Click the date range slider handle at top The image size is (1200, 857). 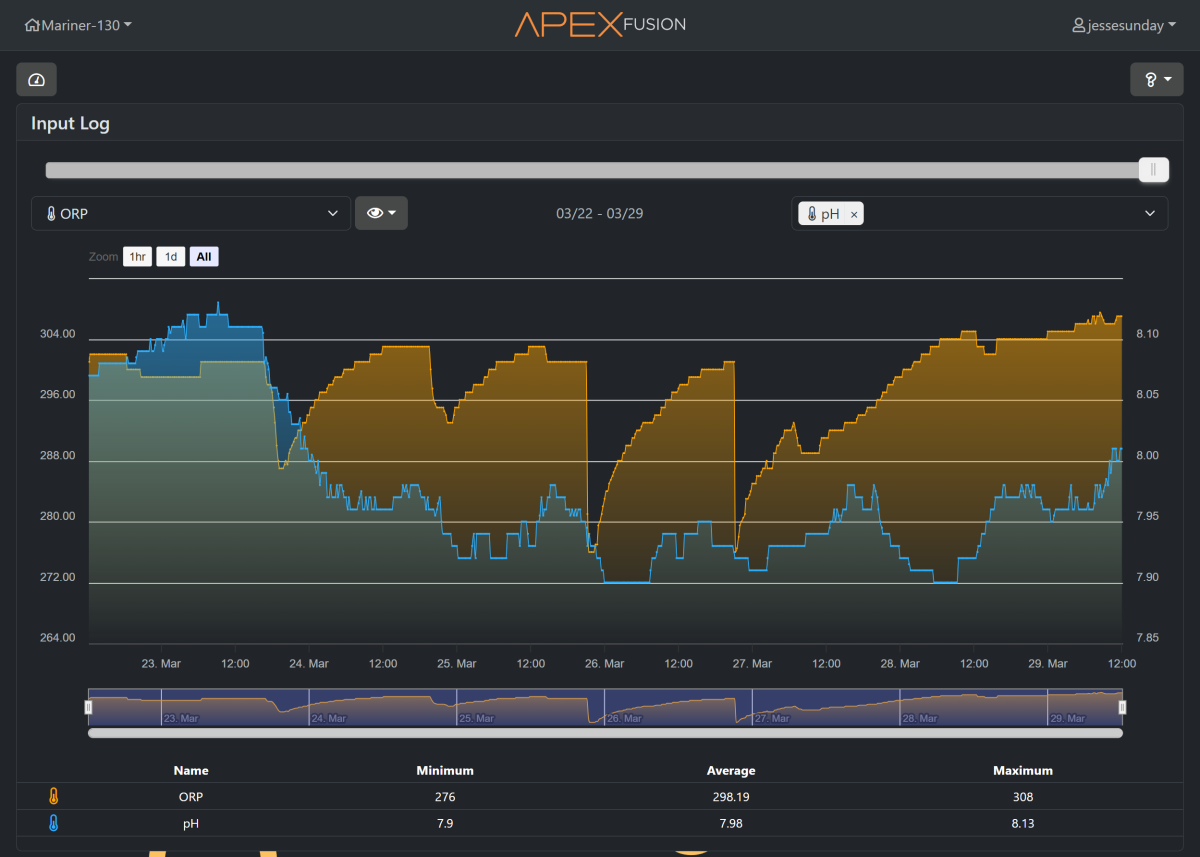tap(1153, 170)
